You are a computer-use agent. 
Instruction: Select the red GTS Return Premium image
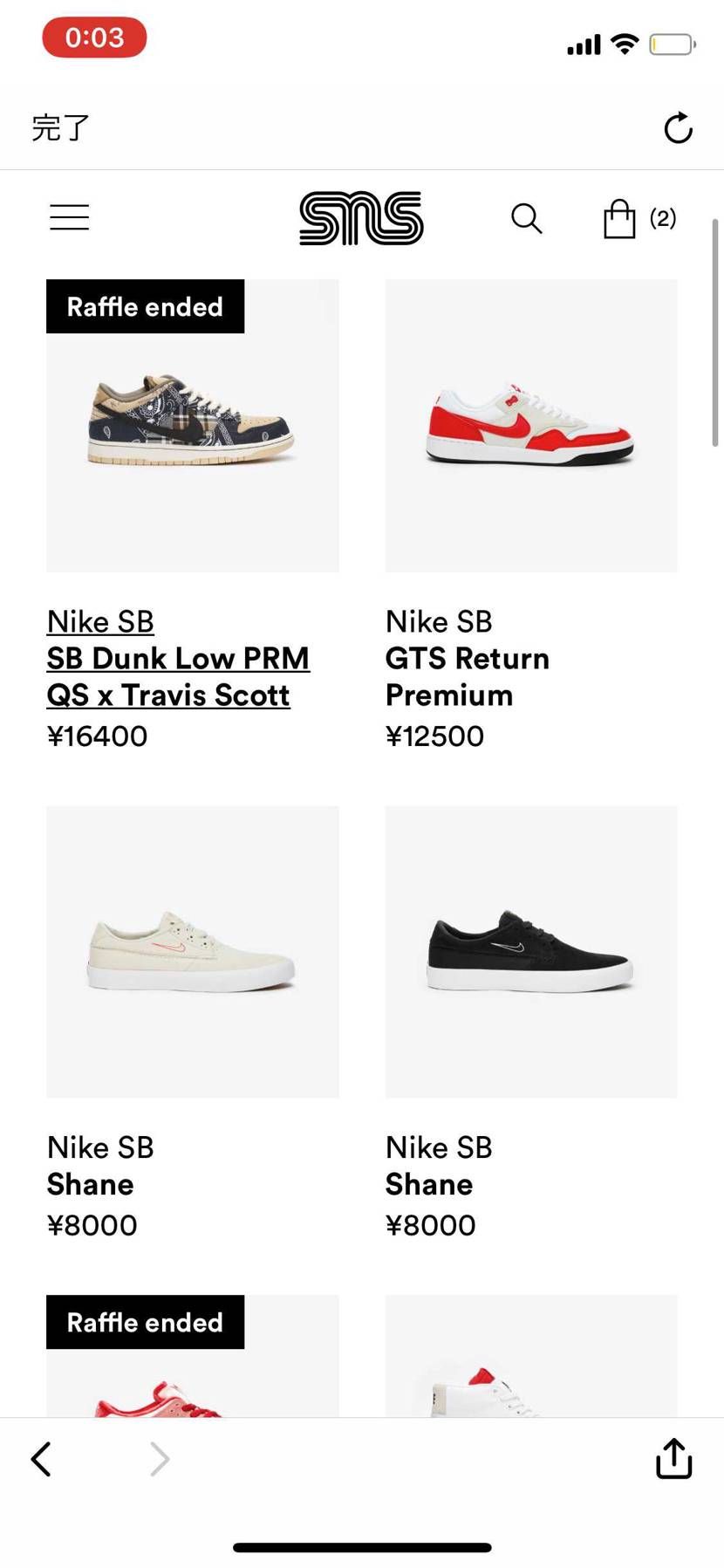tap(530, 426)
